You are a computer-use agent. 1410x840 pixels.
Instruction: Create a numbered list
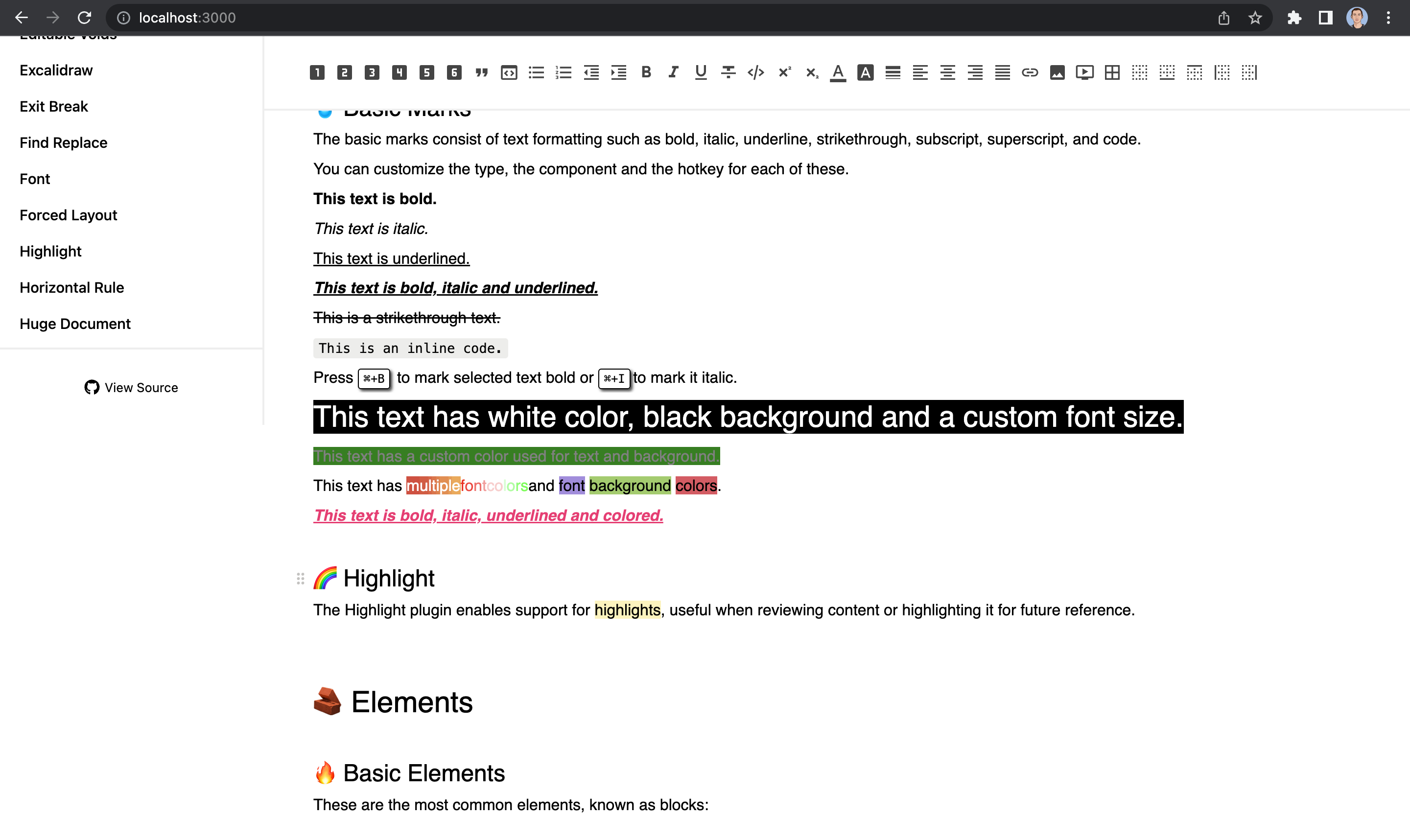[564, 72]
